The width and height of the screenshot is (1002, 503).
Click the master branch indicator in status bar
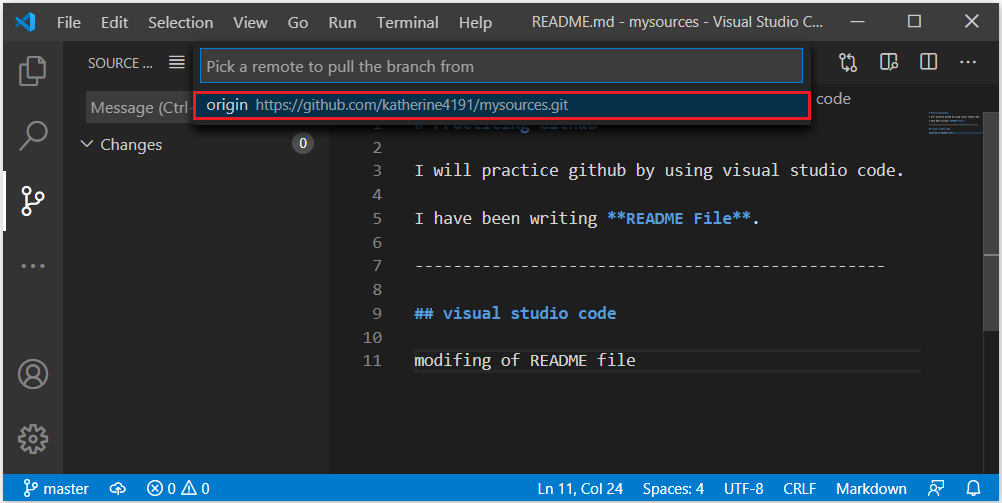56,489
